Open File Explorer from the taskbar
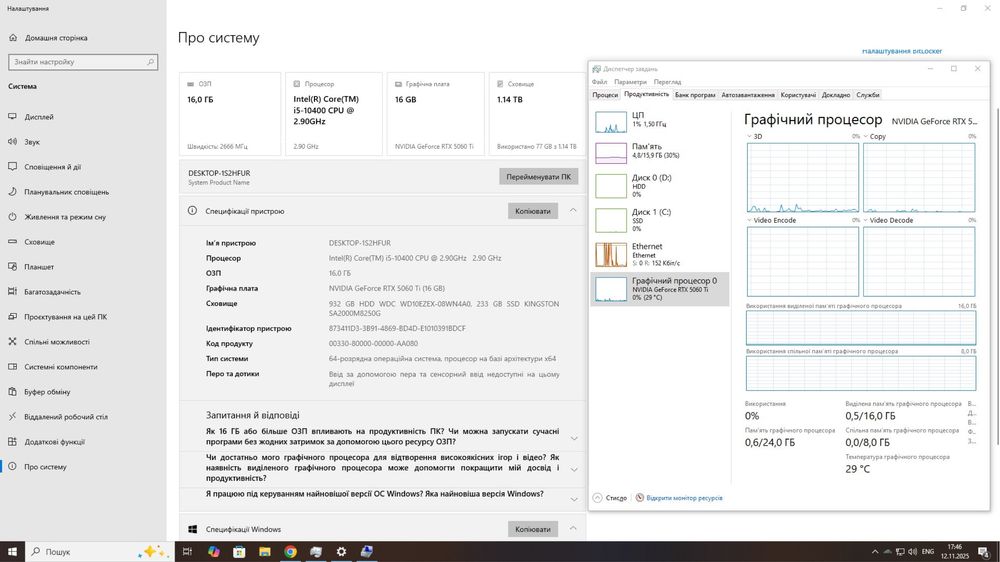Screen dimensions: 1000x562 click(x=265, y=552)
